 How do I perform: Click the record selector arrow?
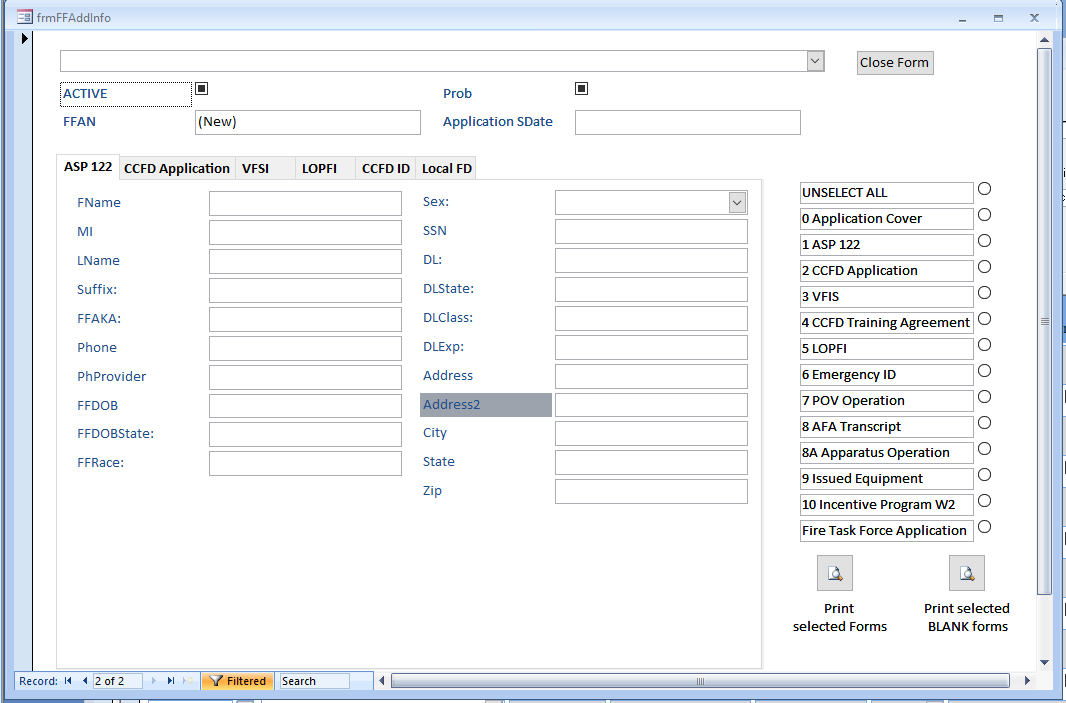coord(24,39)
